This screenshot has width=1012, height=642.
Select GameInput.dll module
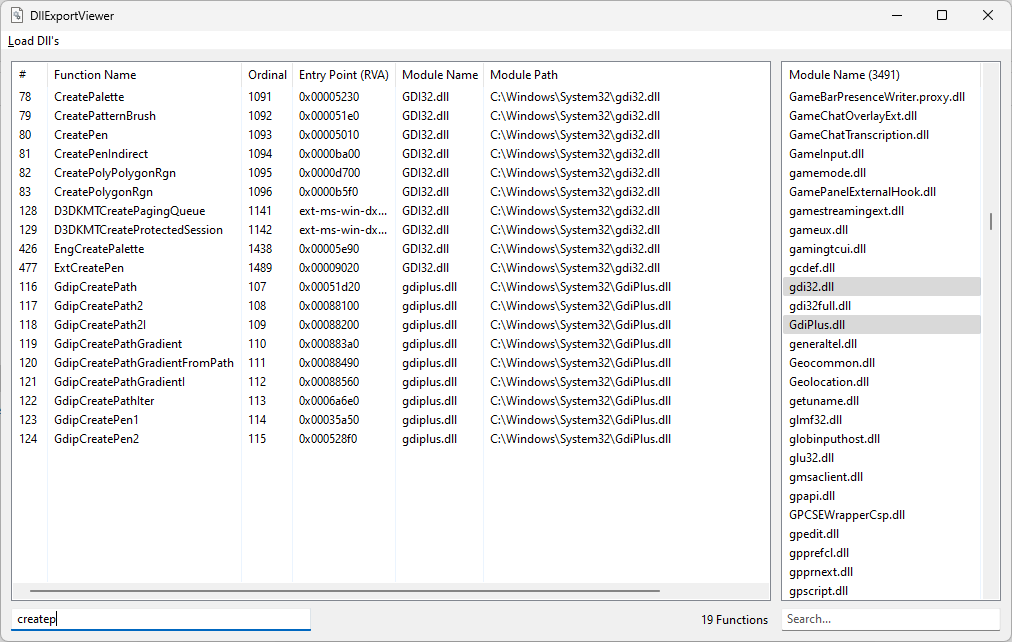click(882, 154)
